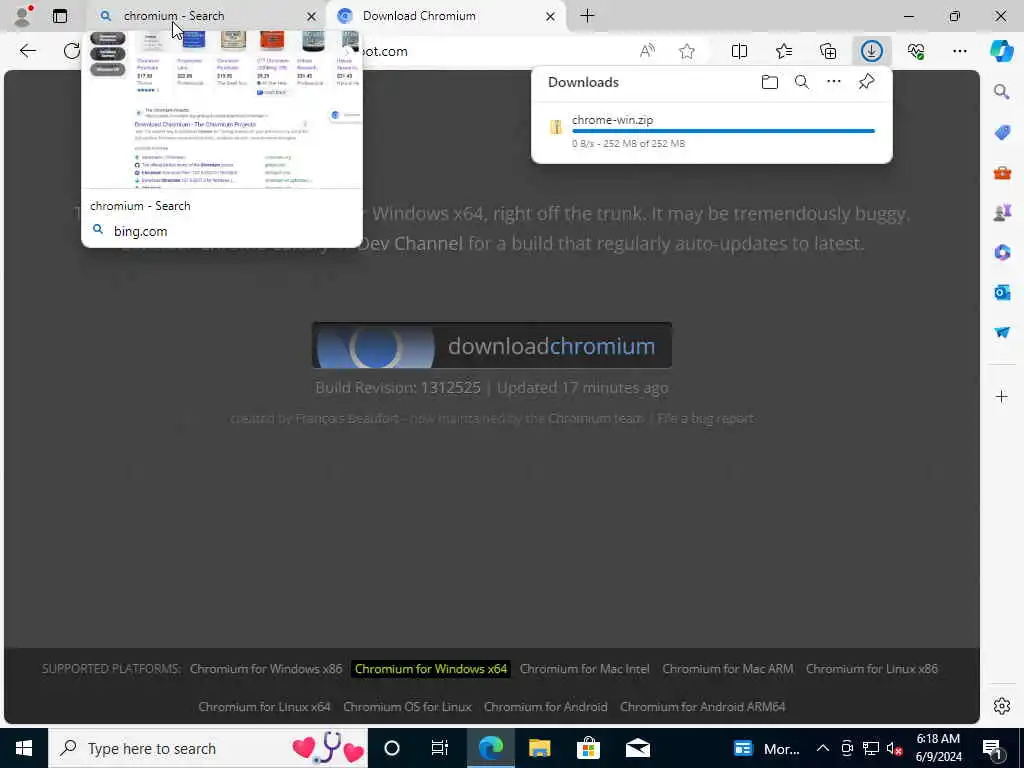1024x768 pixels.
Task: Open the tab actions menu icon
Action: click(59, 16)
